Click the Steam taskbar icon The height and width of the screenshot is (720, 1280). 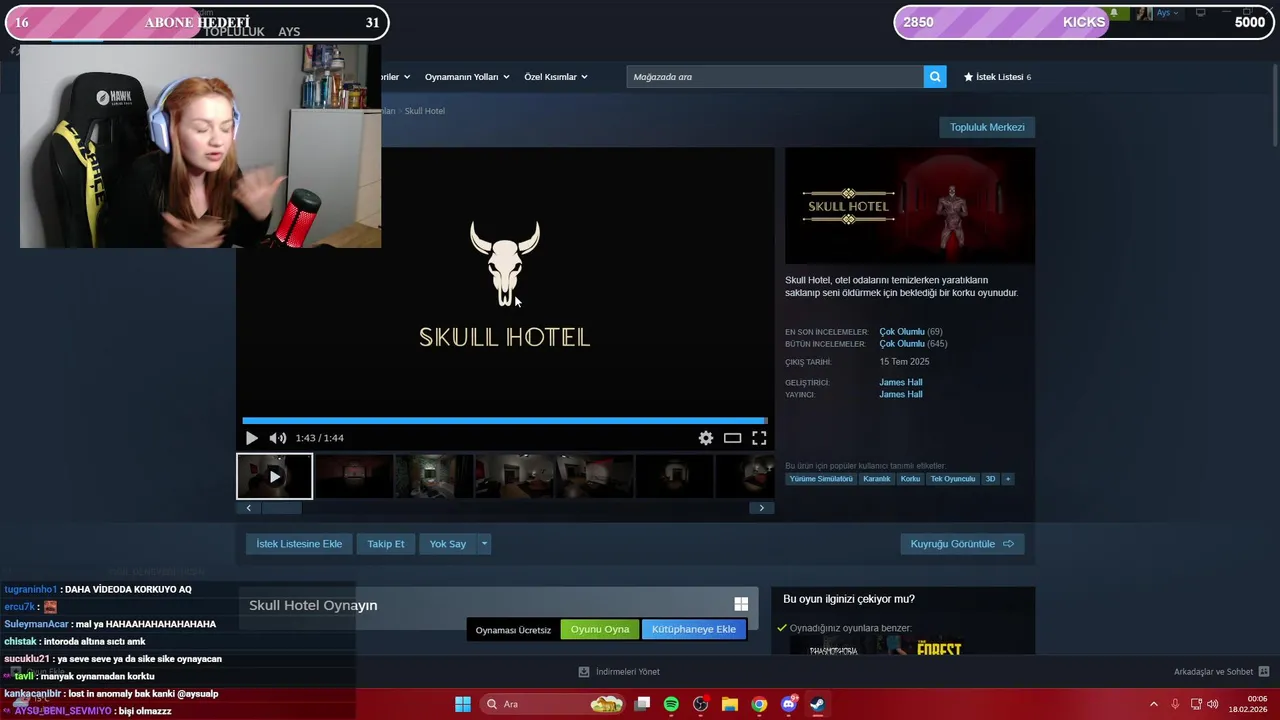pos(817,704)
